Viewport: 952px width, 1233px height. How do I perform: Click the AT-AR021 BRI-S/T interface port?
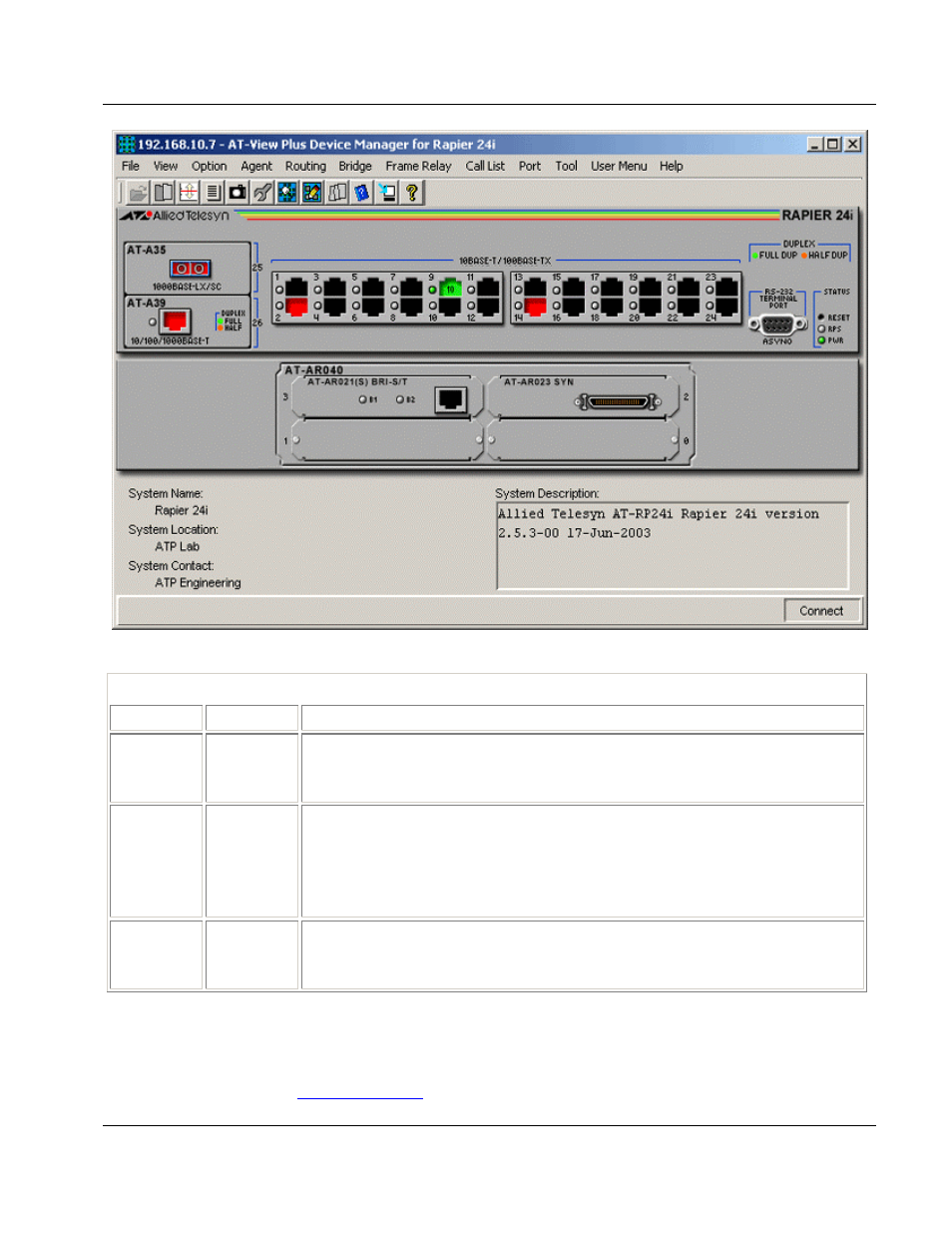[451, 399]
